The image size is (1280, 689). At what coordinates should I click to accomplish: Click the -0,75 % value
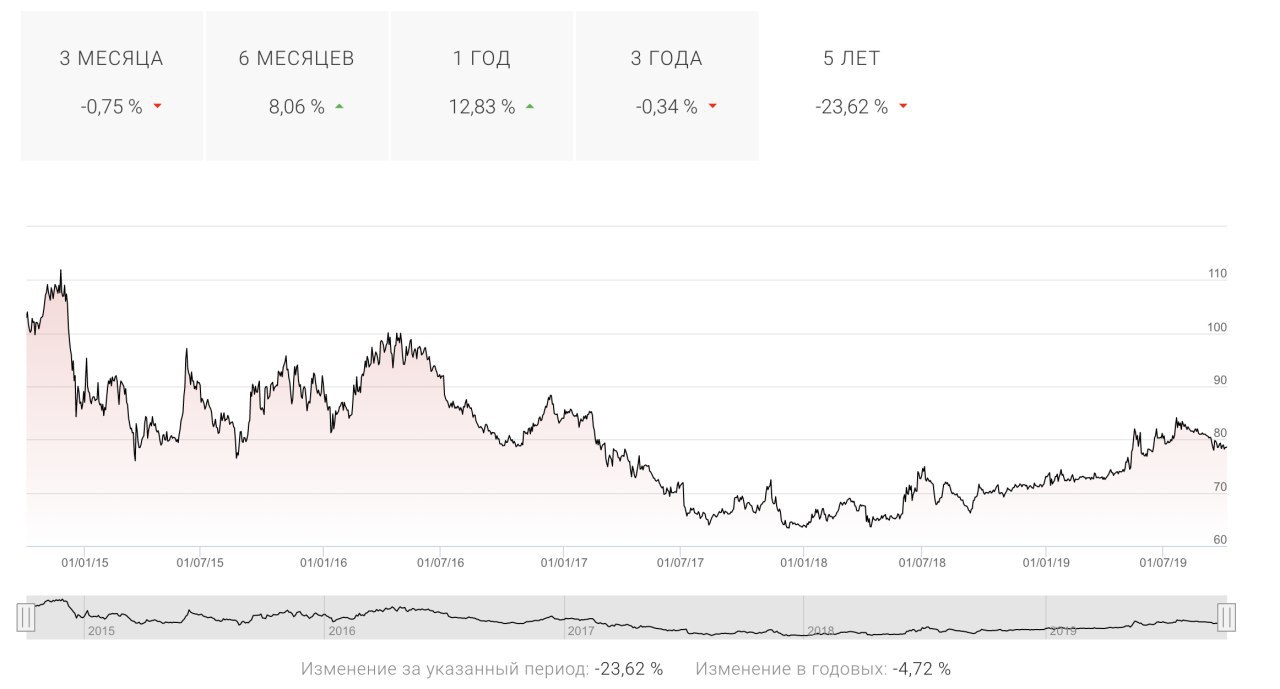111,107
